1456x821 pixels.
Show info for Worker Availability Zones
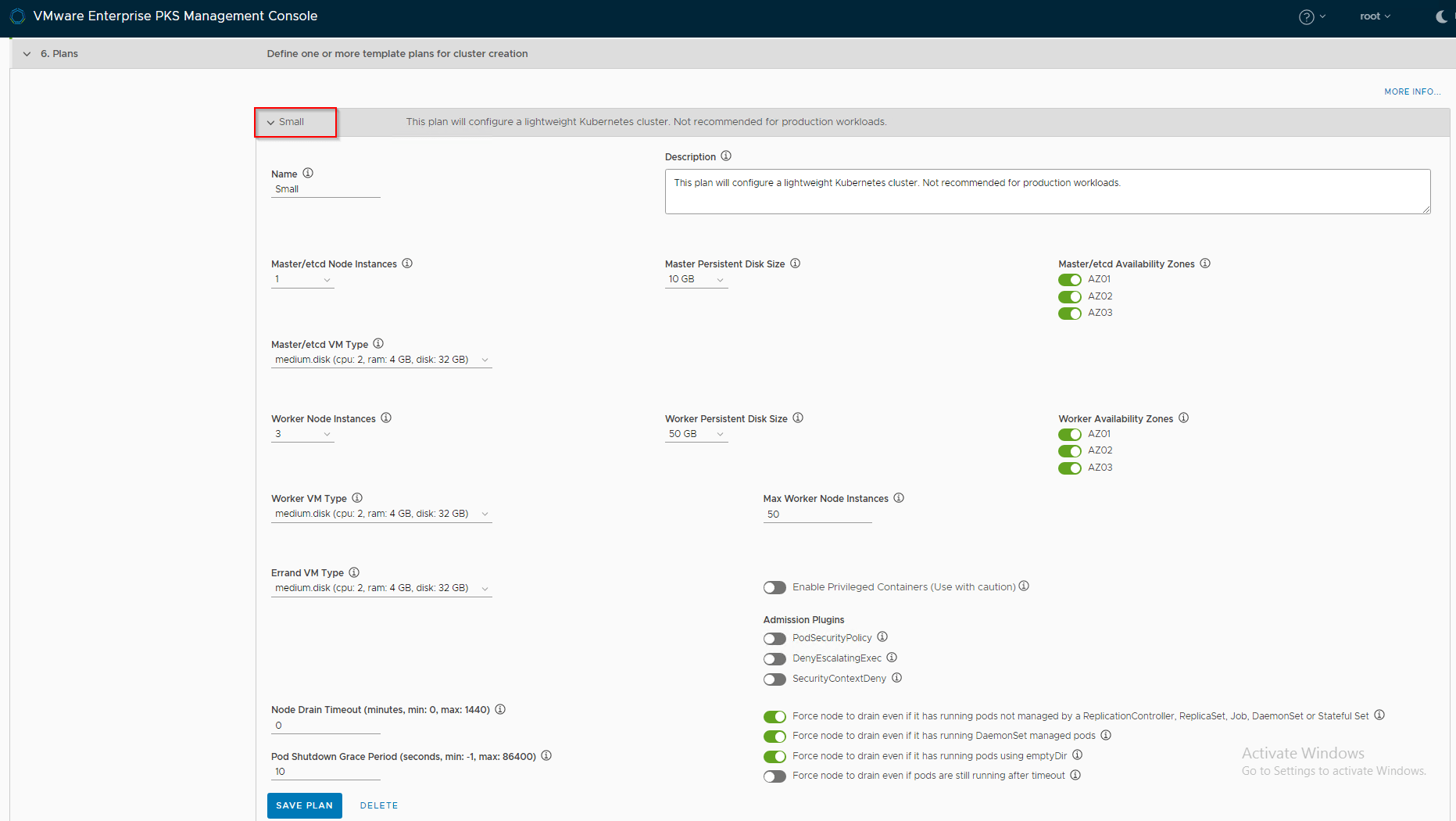[x=1184, y=418]
